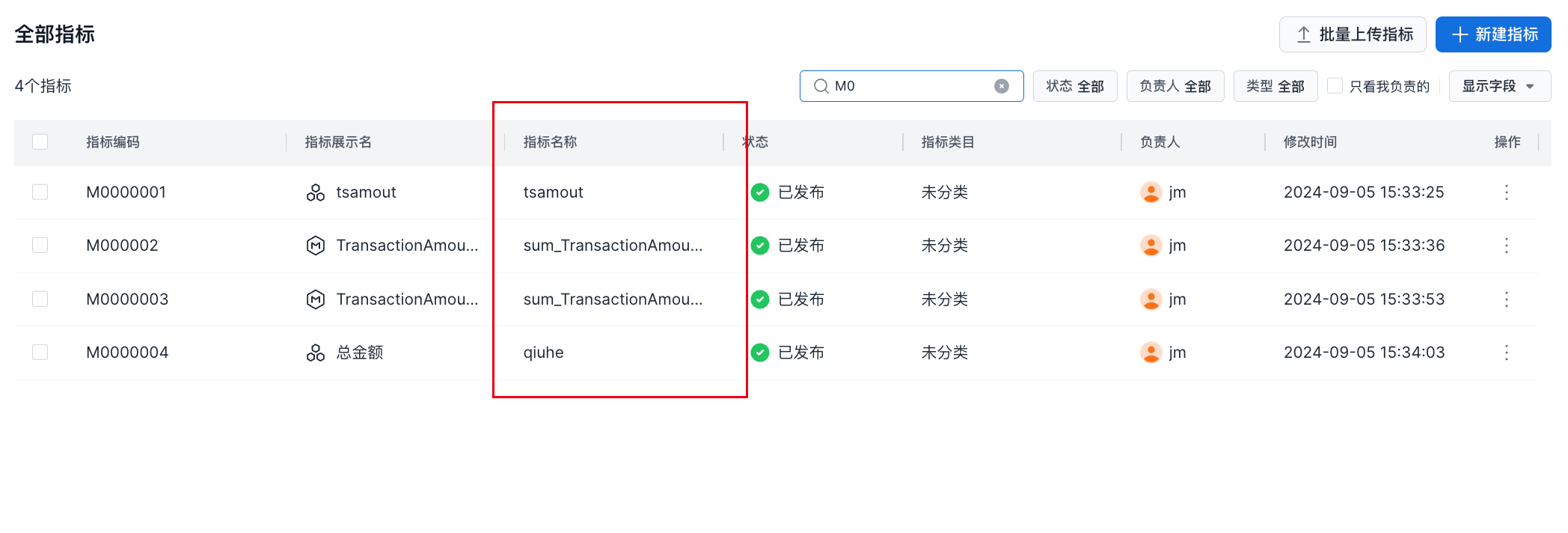The width and height of the screenshot is (1568, 533).
Task: Click the composite metric icon beside tsamout
Action: pos(316,192)
